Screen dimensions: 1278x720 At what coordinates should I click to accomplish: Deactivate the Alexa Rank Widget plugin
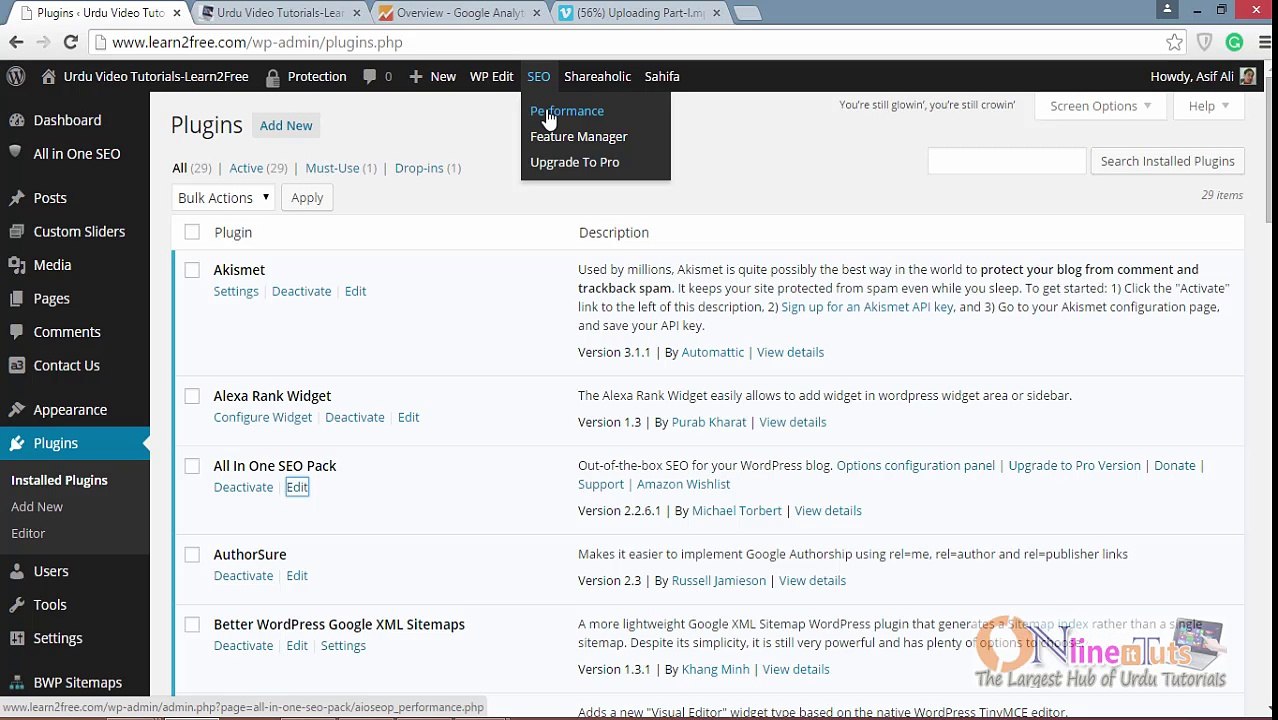[x=354, y=417]
